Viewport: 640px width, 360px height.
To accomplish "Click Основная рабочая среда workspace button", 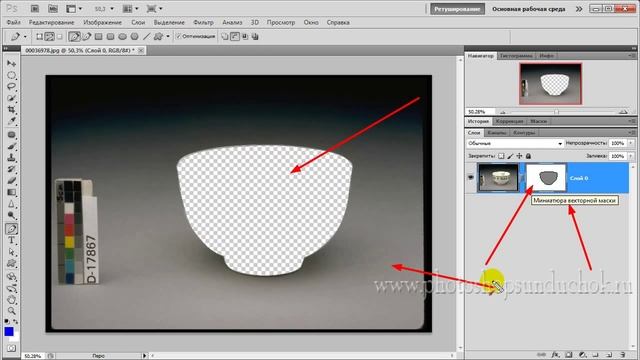I will point(529,9).
